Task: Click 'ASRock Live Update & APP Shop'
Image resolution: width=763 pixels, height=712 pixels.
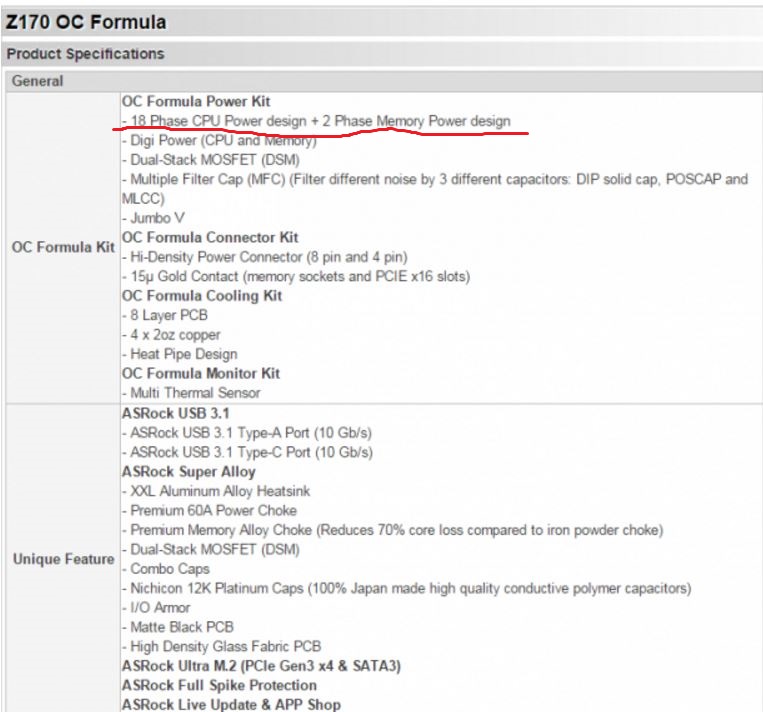Action: pos(232,704)
